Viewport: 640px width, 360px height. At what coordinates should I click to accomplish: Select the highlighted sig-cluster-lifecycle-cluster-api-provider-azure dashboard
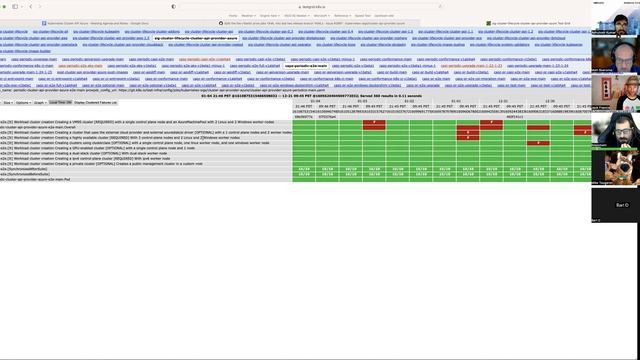196,38
